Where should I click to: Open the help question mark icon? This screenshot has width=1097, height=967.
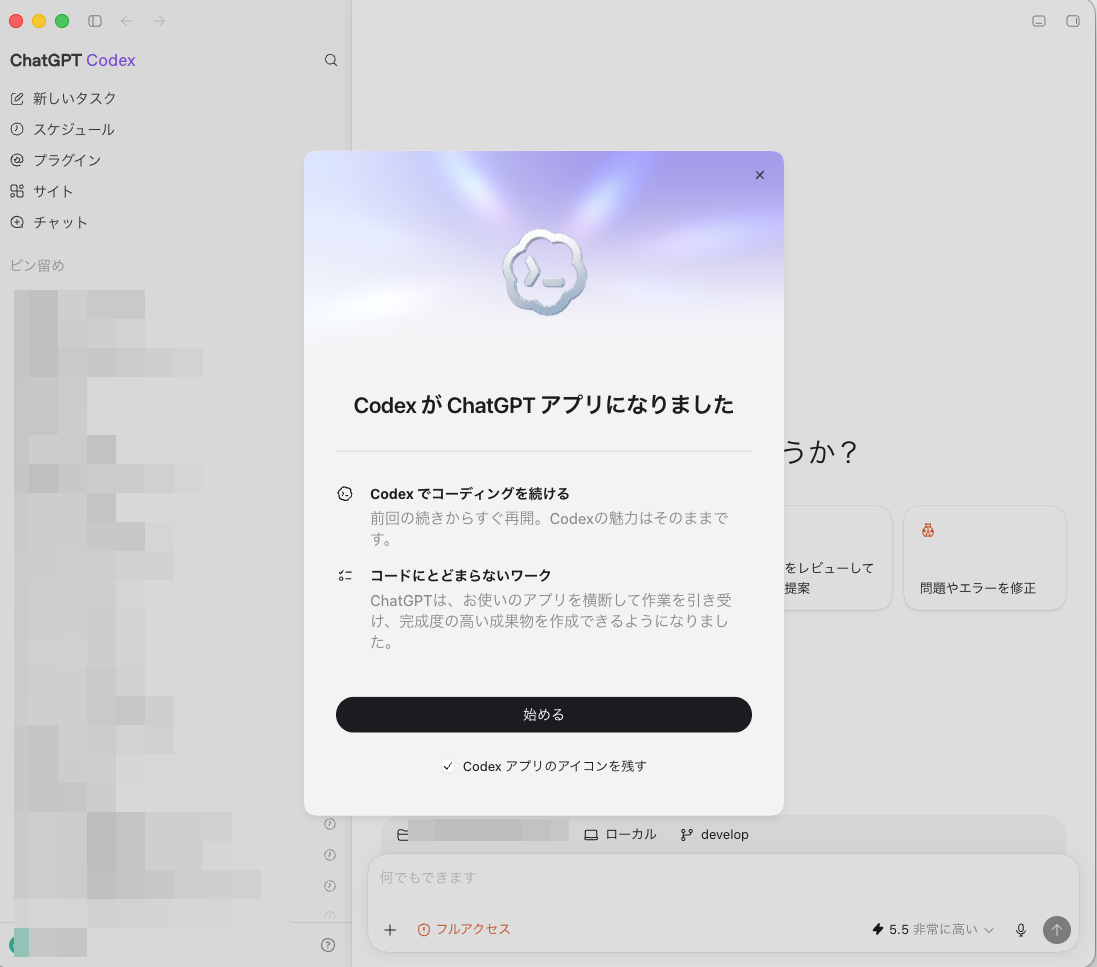[x=327, y=945]
